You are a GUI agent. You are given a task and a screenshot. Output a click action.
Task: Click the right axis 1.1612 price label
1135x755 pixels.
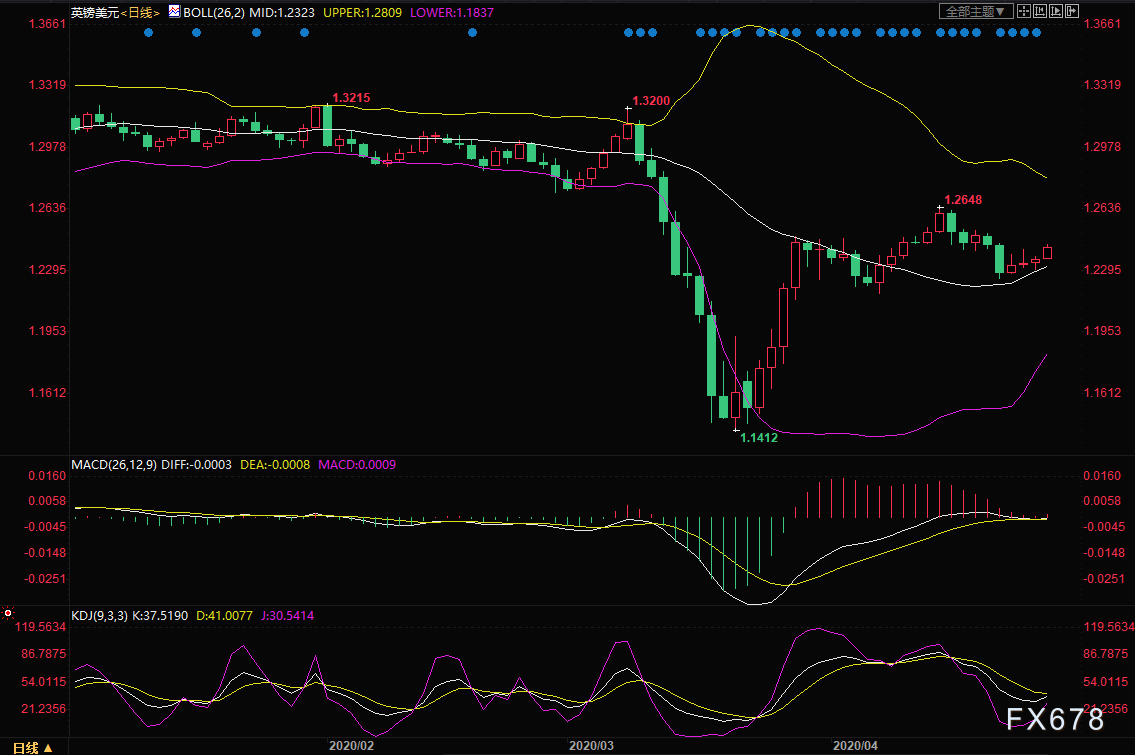1102,393
